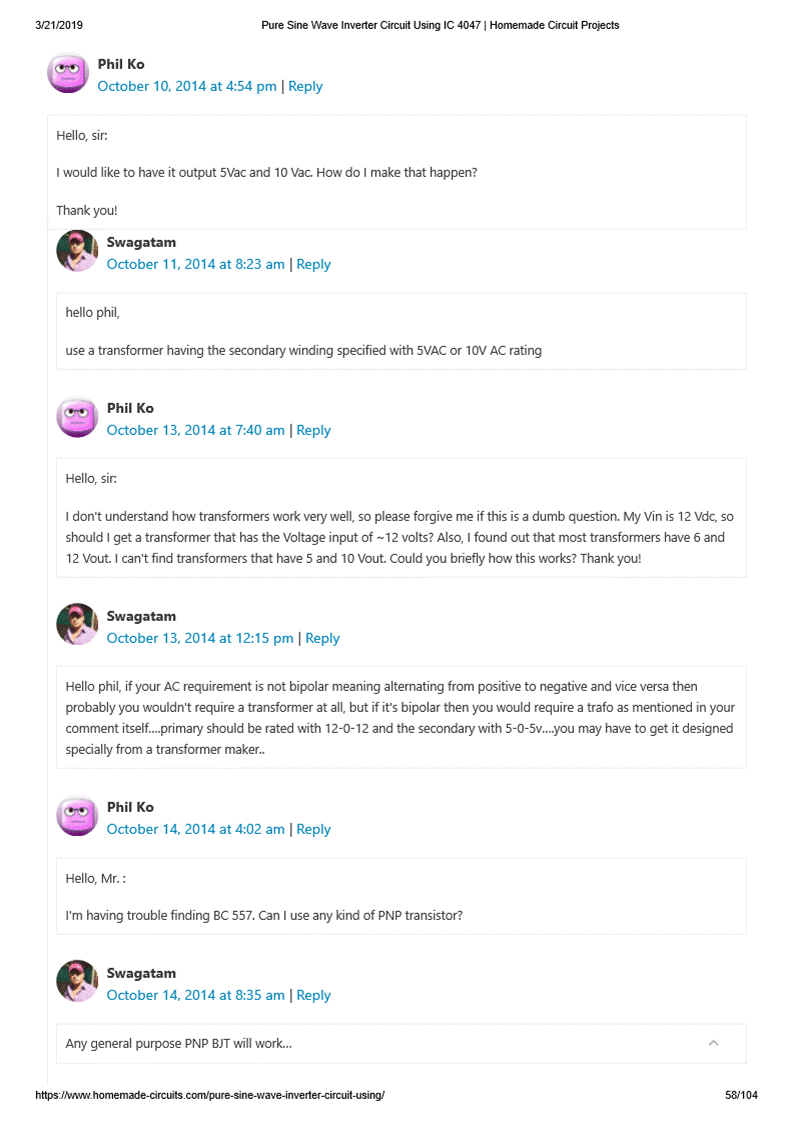Reply to Phil Ko's 4:54 pm comment
Viewport: 793px width, 1122px height.
[305, 86]
